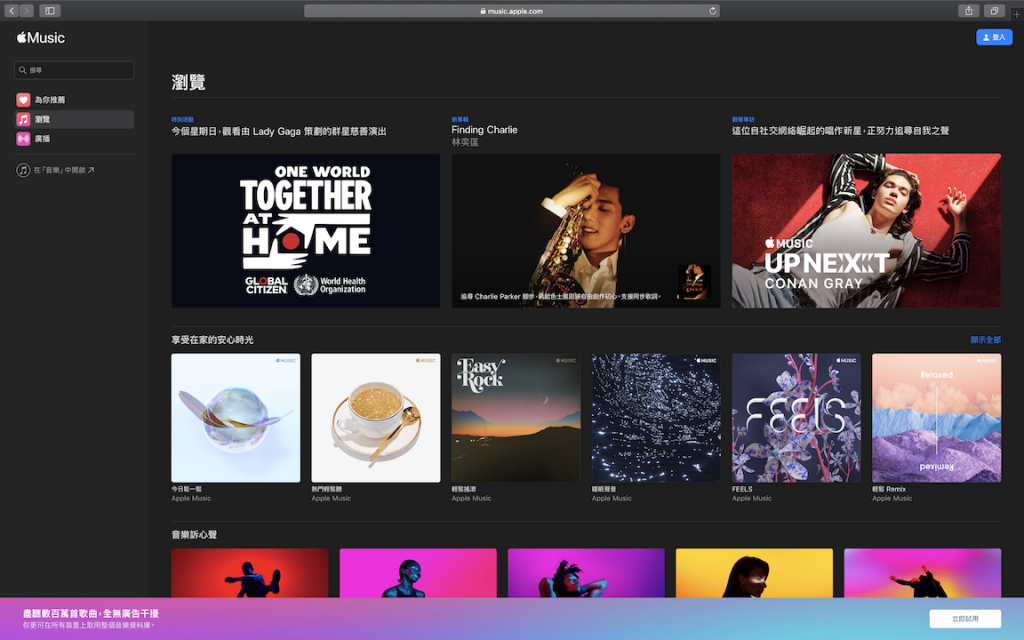This screenshot has width=1024, height=640.
Task: Show the Safari tab overview
Action: [x=994, y=10]
